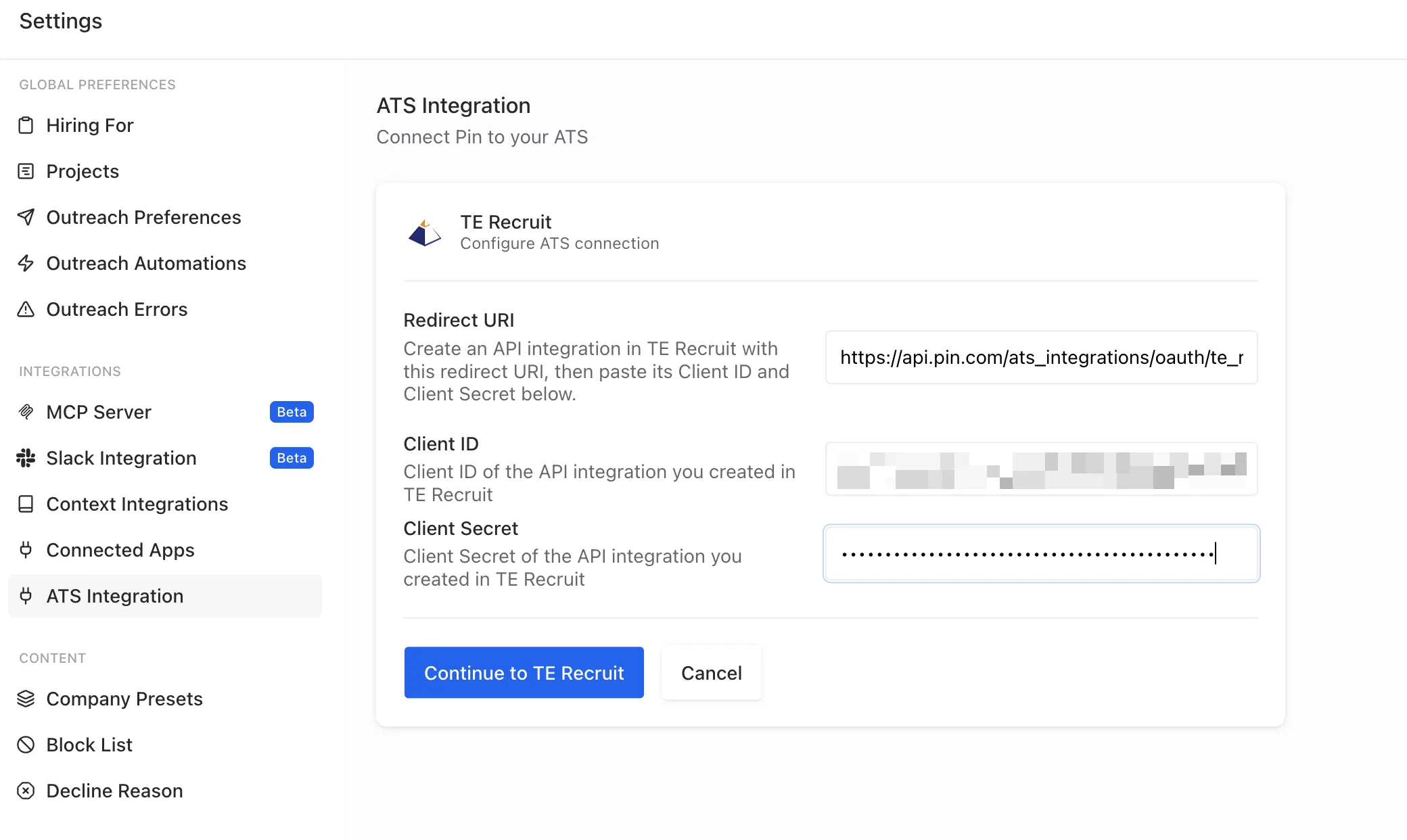The width and height of the screenshot is (1407, 840).
Task: Focus the Client ID input field
Action: coord(1041,469)
